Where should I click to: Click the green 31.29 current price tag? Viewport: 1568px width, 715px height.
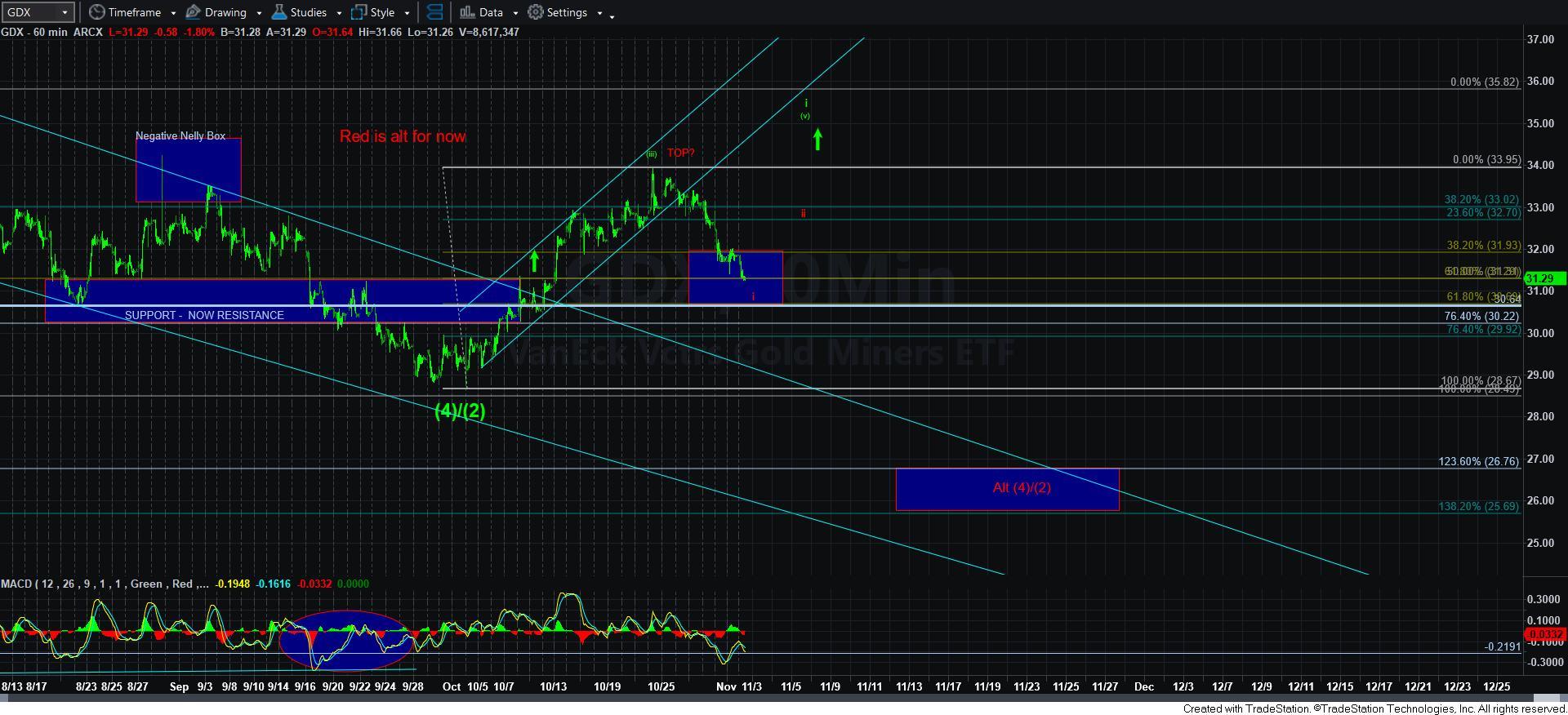[x=1545, y=278]
